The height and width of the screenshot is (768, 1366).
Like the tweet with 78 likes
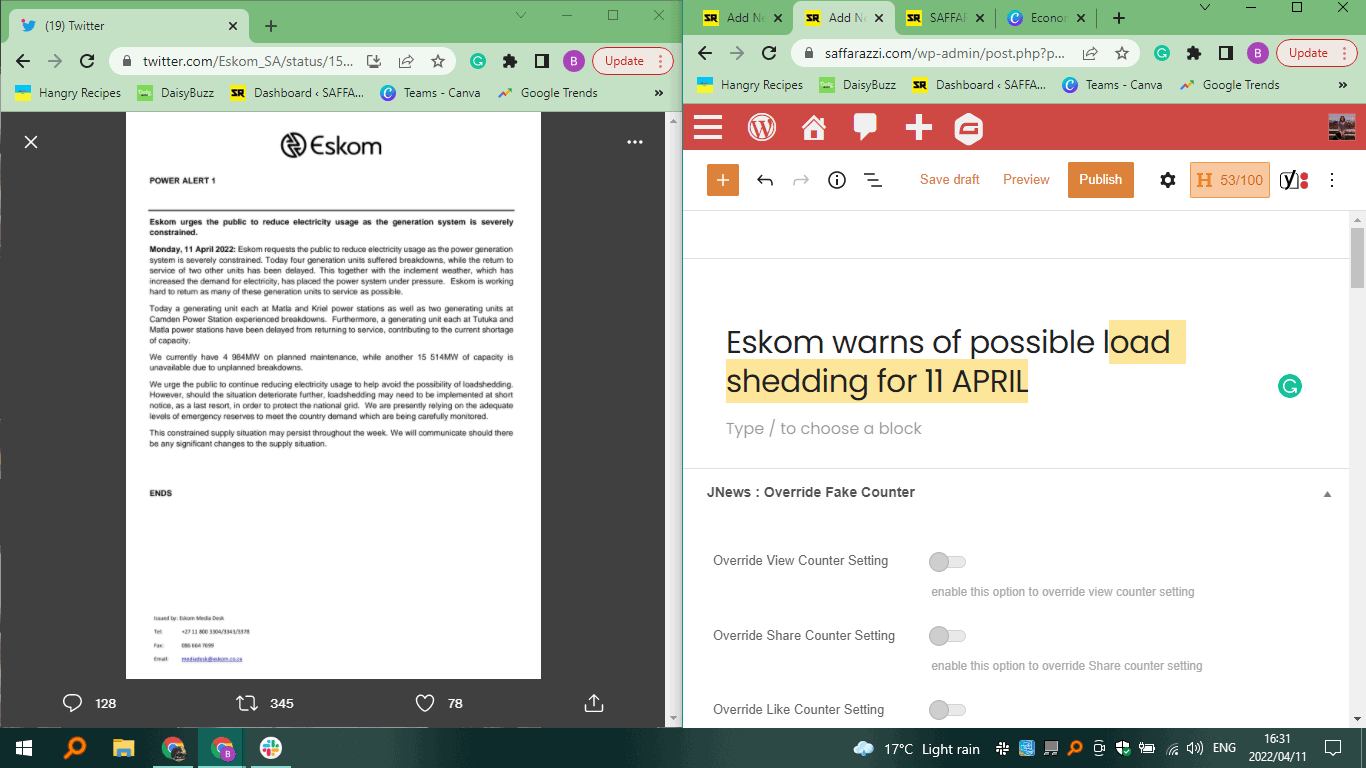click(425, 703)
